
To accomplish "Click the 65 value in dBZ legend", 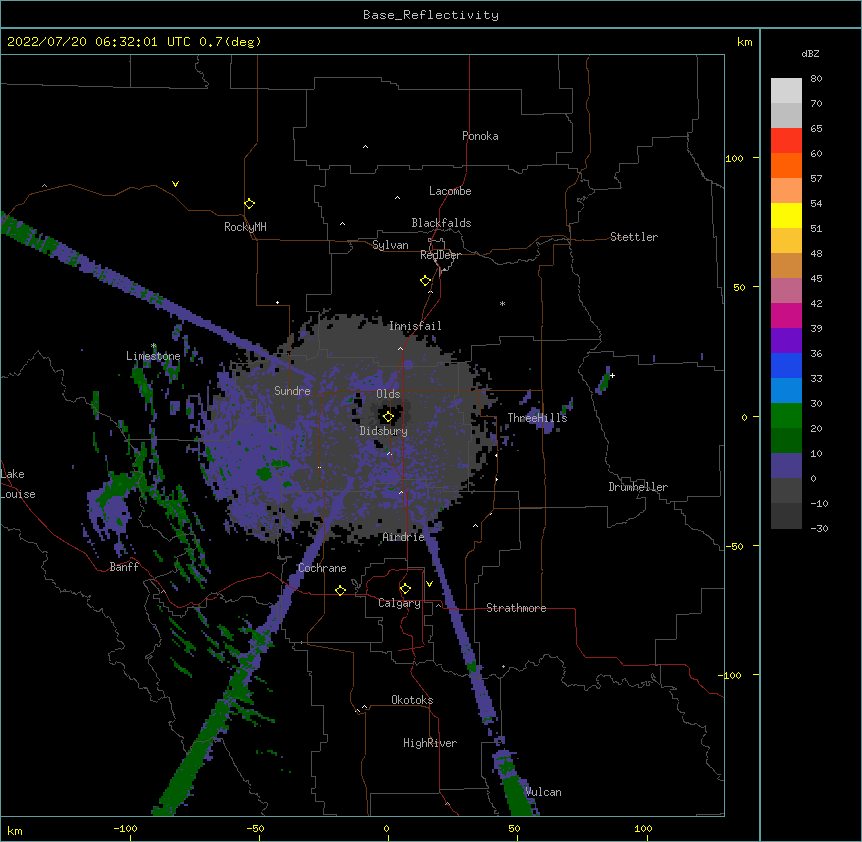I will tap(816, 128).
